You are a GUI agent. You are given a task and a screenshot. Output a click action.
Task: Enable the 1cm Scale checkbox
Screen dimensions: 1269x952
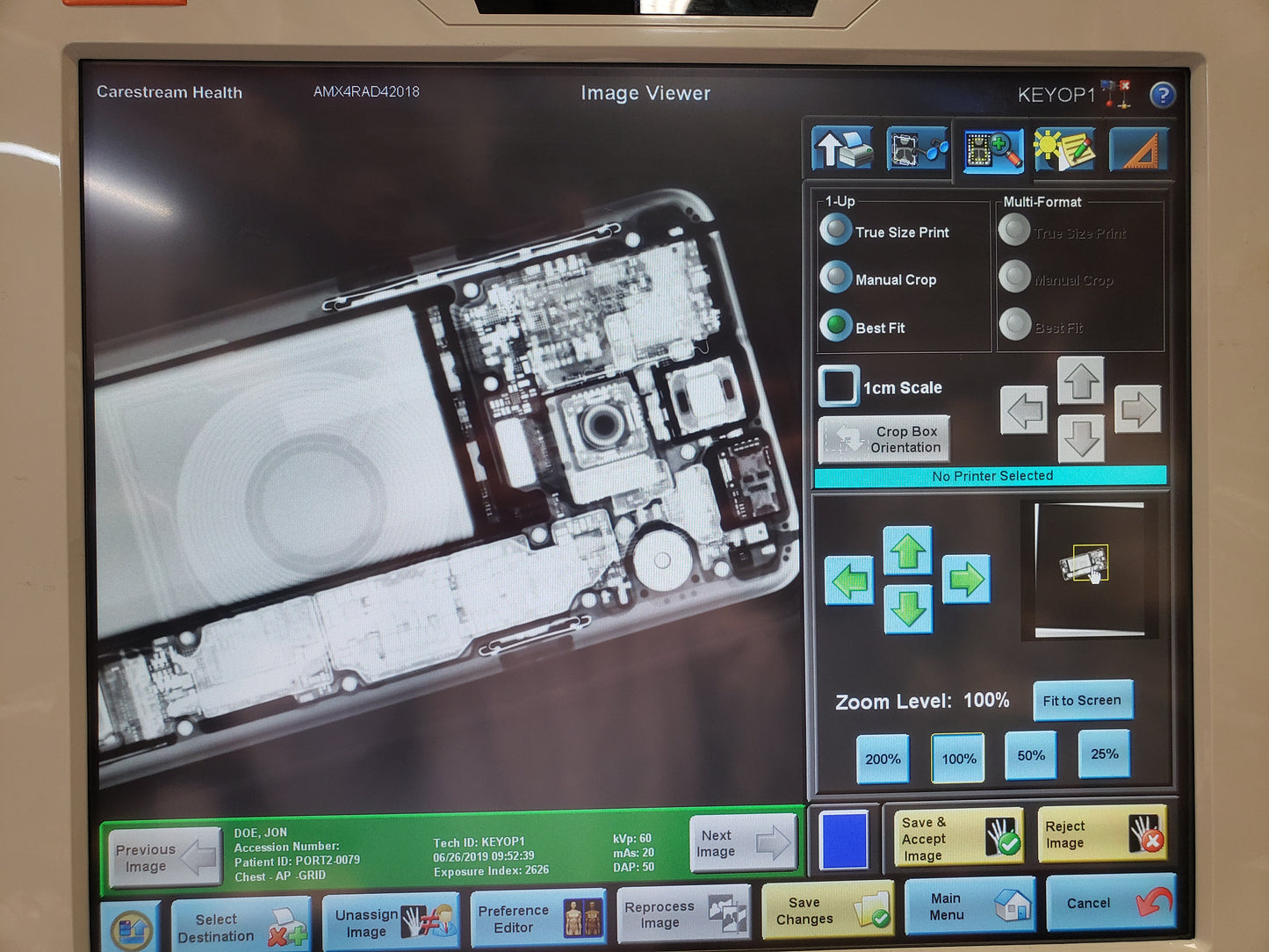point(839,386)
